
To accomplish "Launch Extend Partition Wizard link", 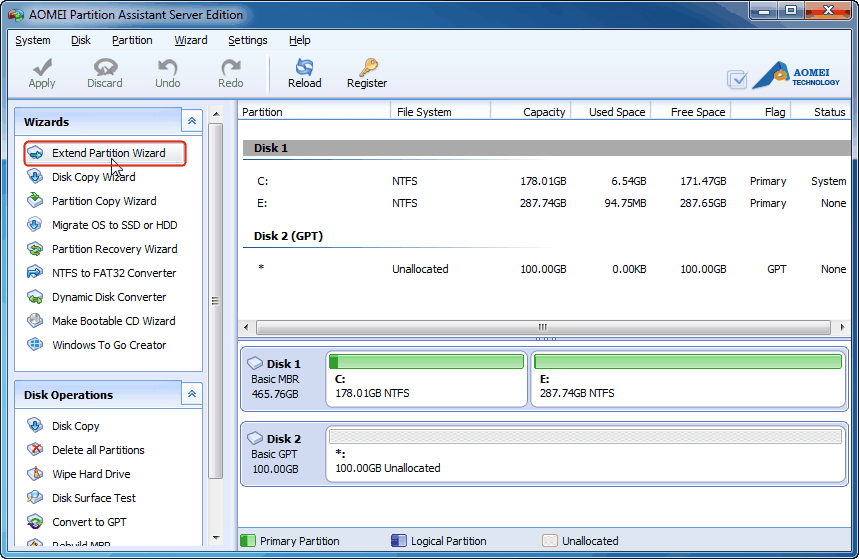I will 108,153.
